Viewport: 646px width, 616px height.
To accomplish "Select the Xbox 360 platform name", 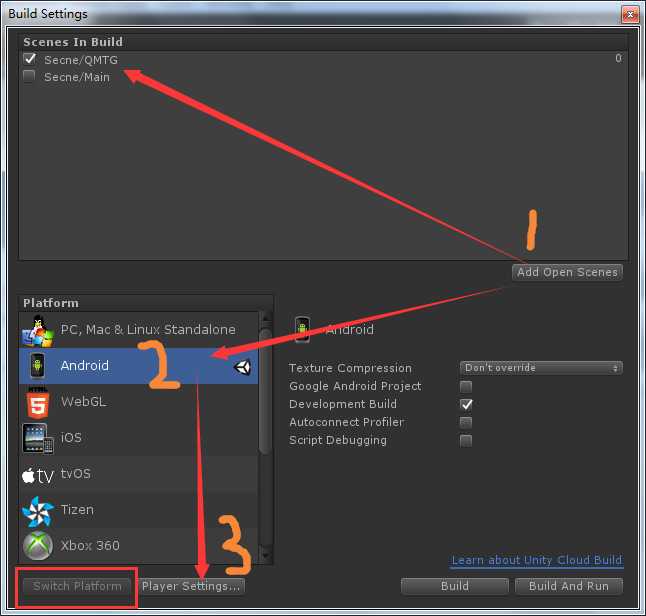I will click(90, 546).
